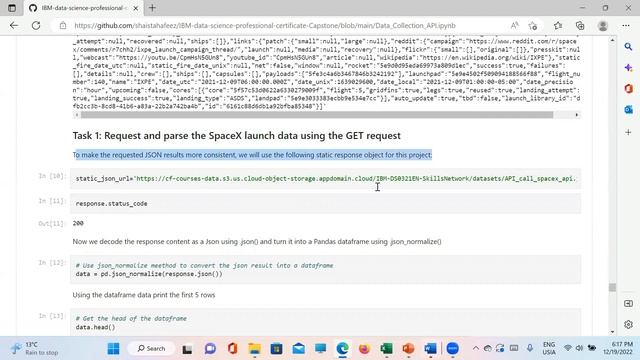Open Task View on the taskbar
640x360 pixels.
tap(187, 349)
